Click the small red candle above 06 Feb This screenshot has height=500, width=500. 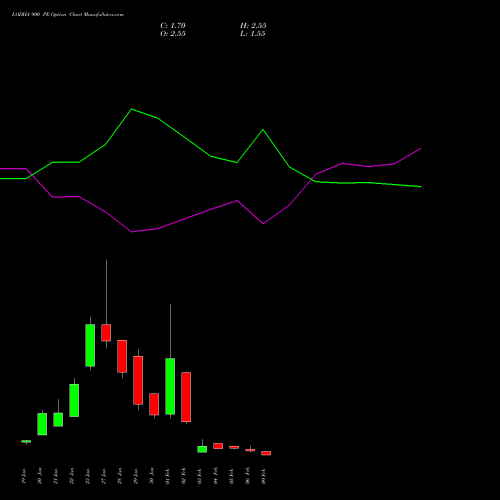pyautogui.click(x=250, y=450)
